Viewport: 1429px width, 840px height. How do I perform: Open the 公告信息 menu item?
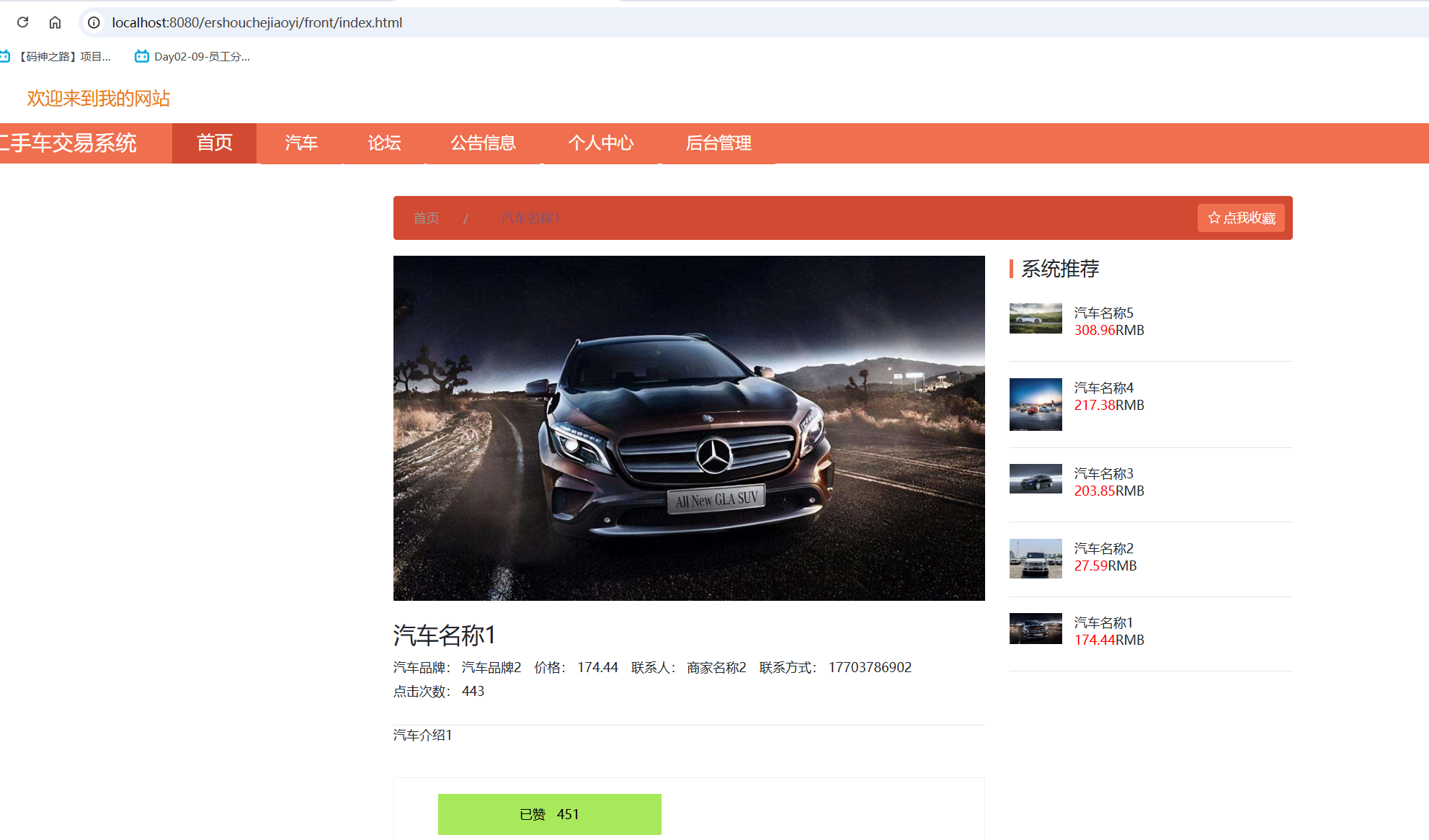483,143
